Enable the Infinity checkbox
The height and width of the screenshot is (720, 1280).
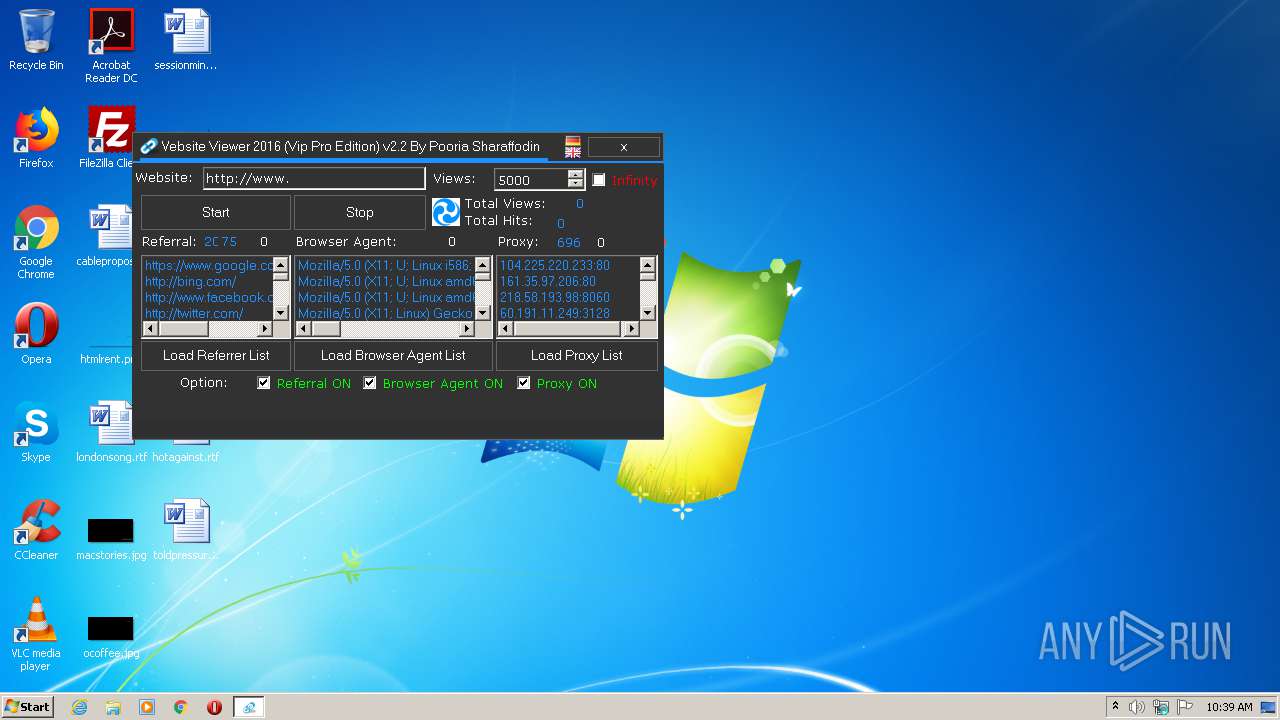tap(599, 180)
